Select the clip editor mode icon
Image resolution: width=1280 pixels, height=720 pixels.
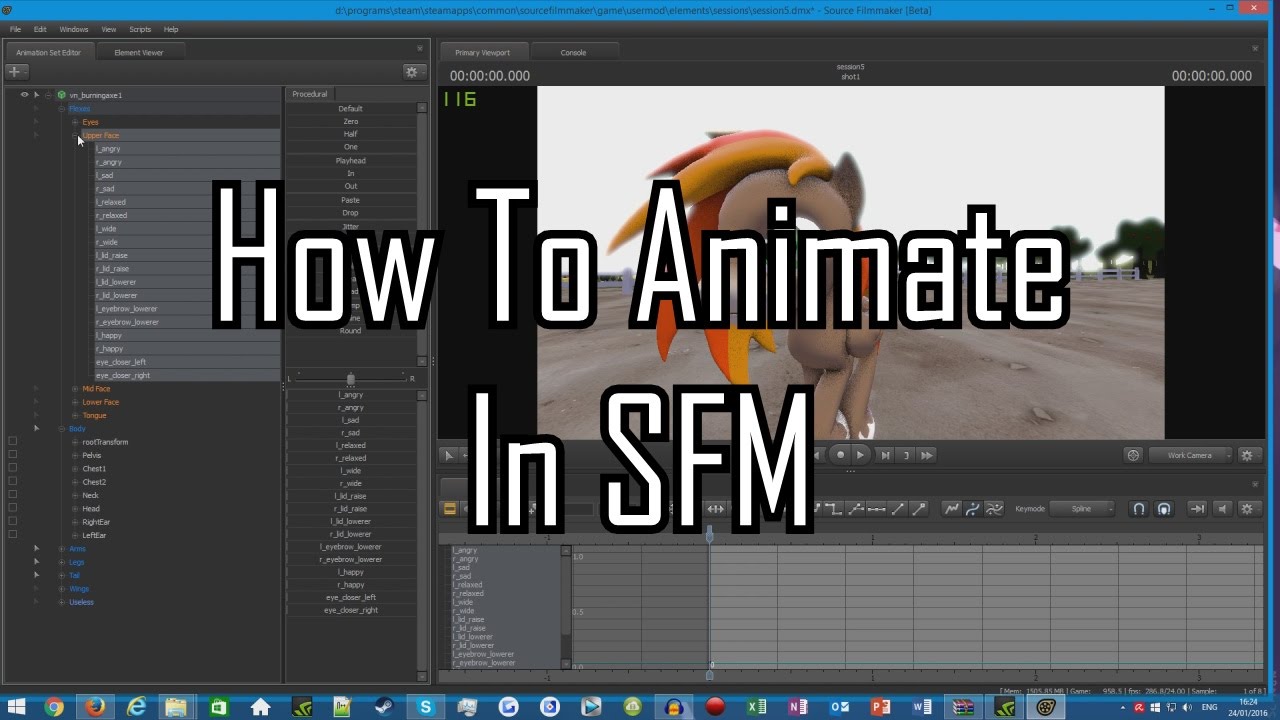450,509
